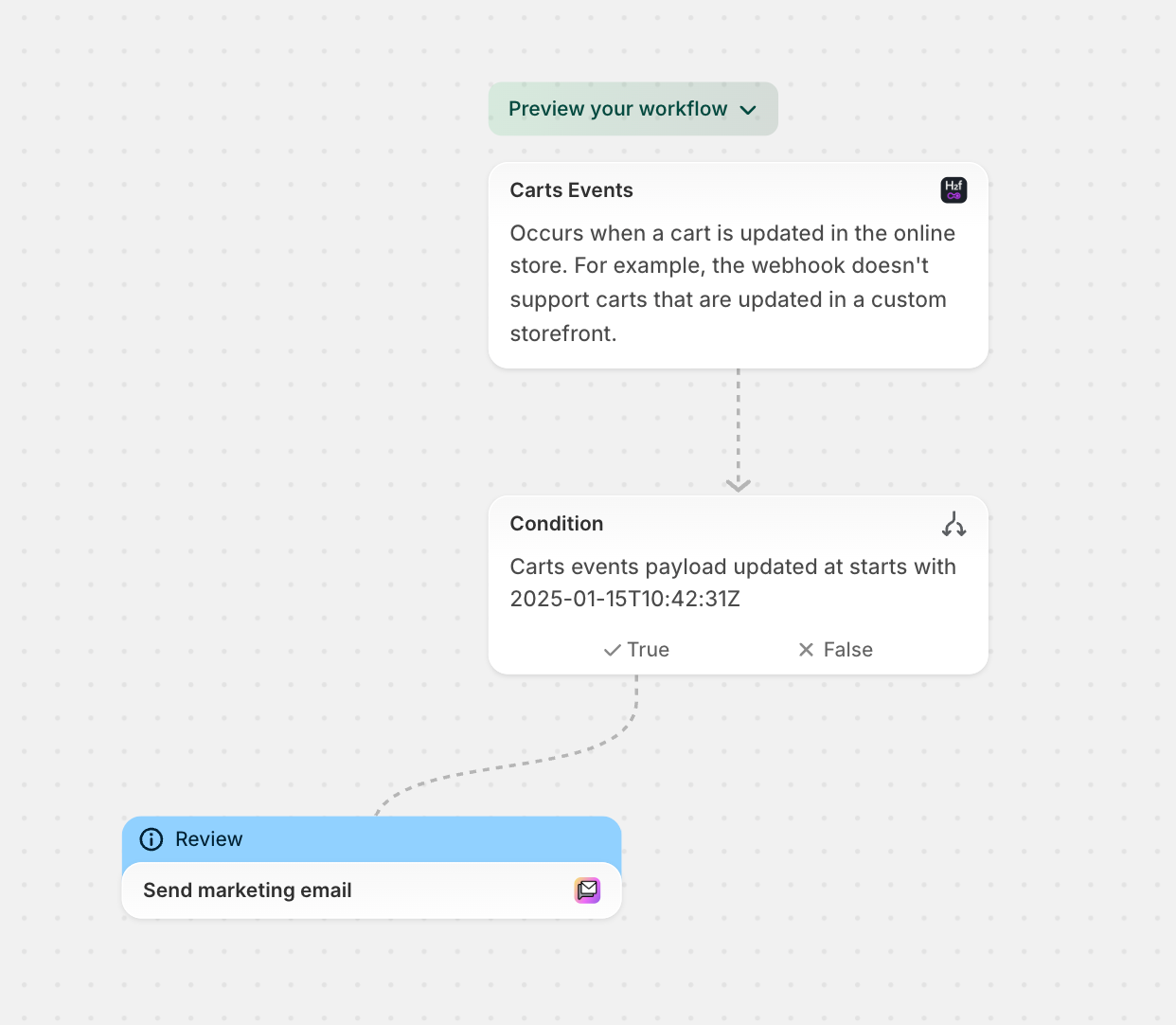Click the Review label text
The width and height of the screenshot is (1176, 1025).
pos(209,839)
